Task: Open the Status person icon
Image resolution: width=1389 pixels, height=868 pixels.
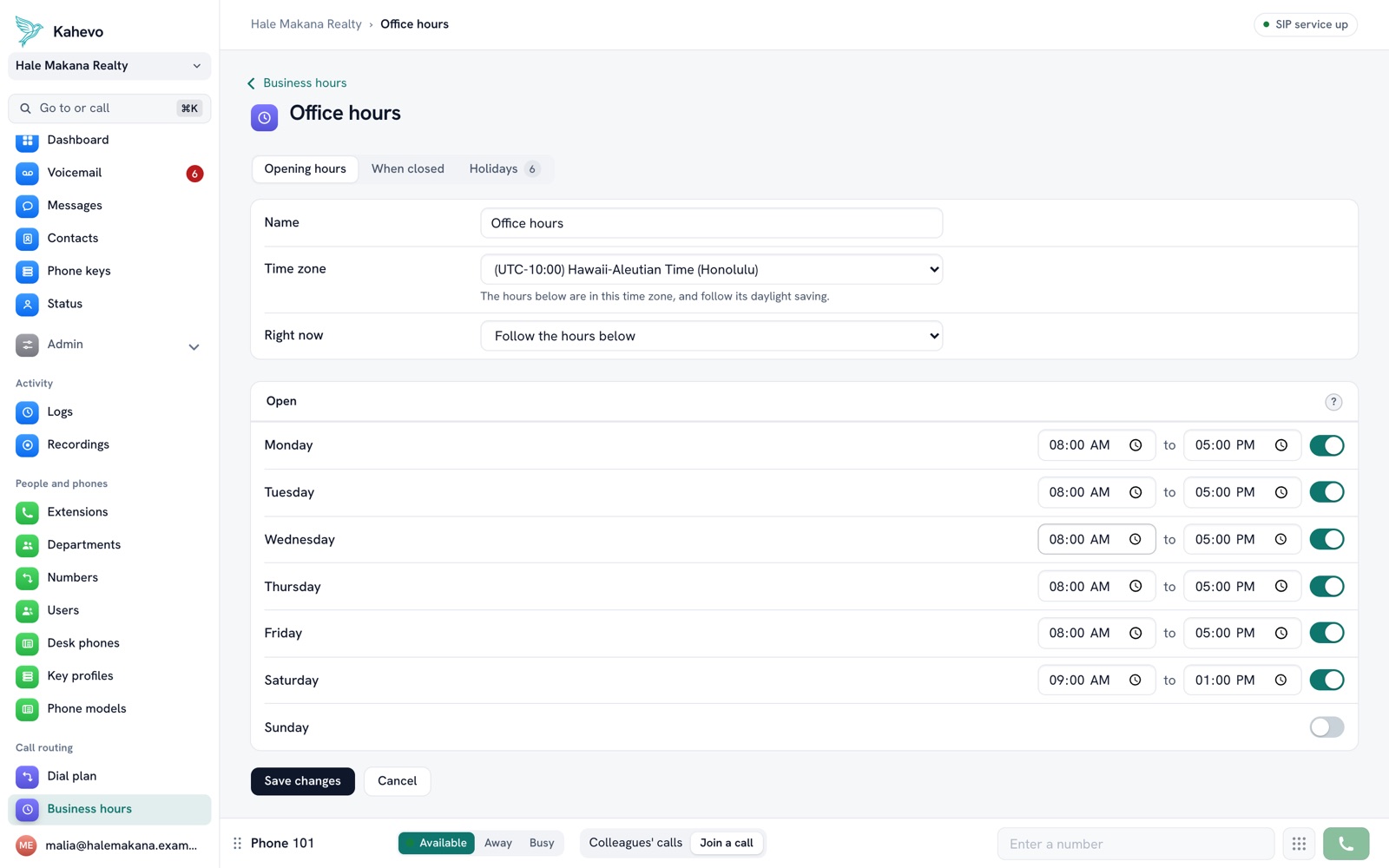Action: point(27,305)
